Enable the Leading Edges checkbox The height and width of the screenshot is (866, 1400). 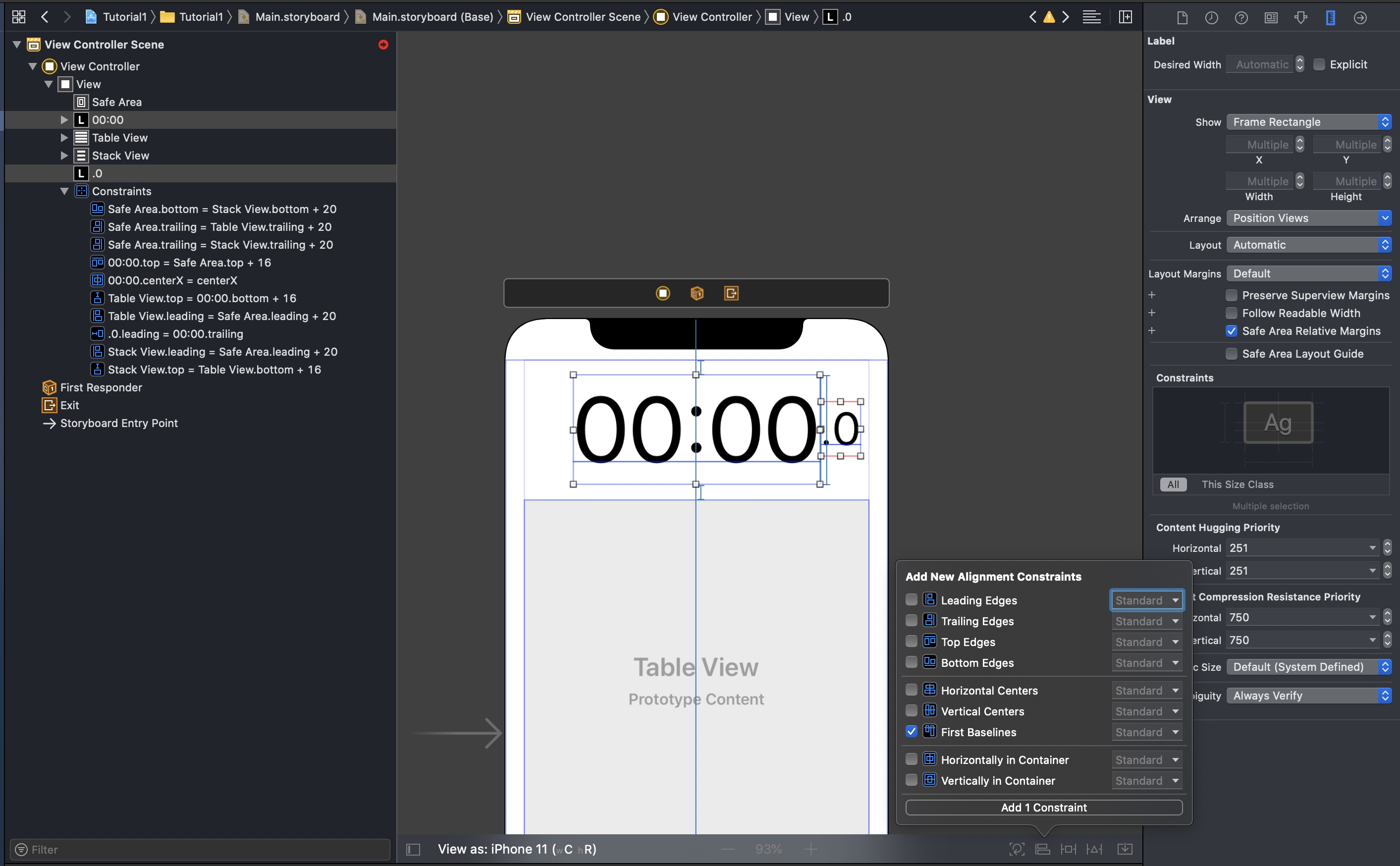tap(911, 599)
